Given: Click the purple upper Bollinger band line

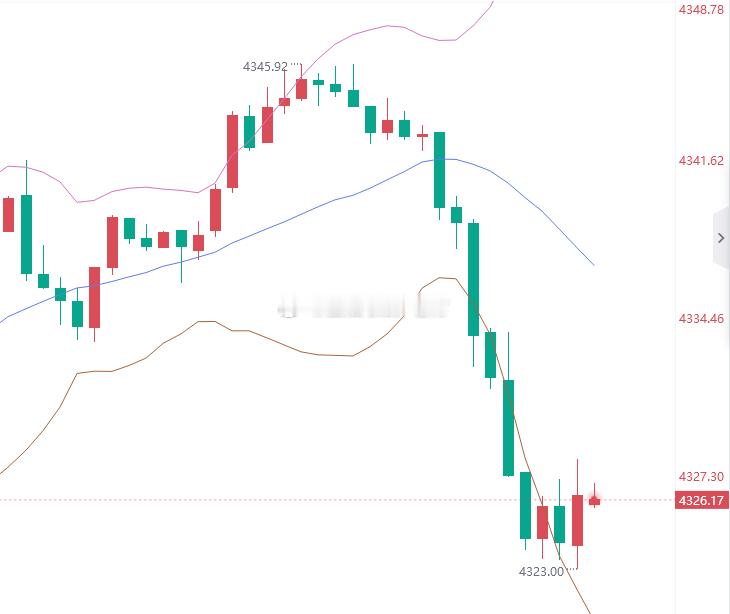Looking at the screenshot, I should (140, 188).
